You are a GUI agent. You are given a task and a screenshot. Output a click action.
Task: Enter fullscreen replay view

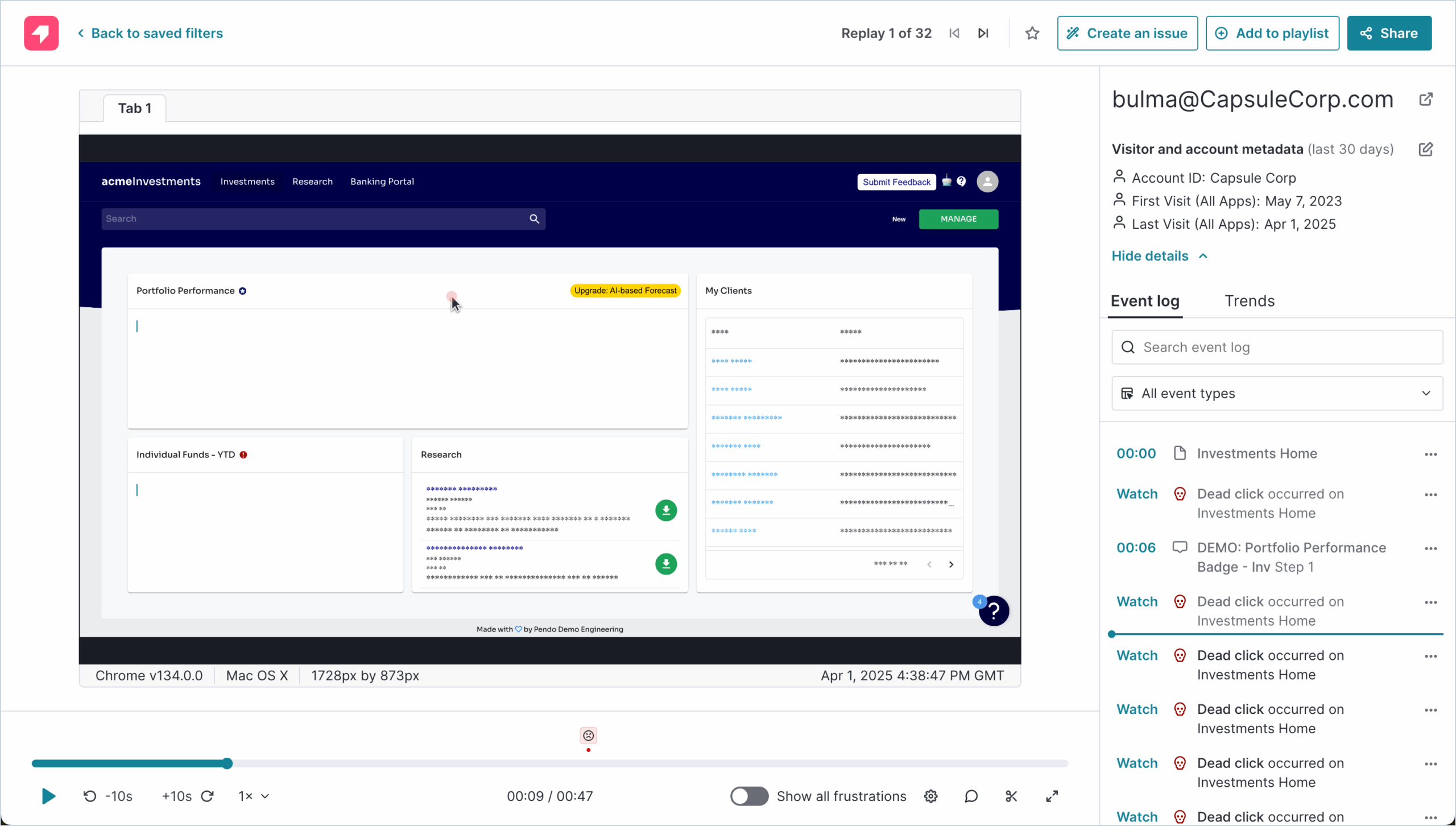click(1052, 796)
